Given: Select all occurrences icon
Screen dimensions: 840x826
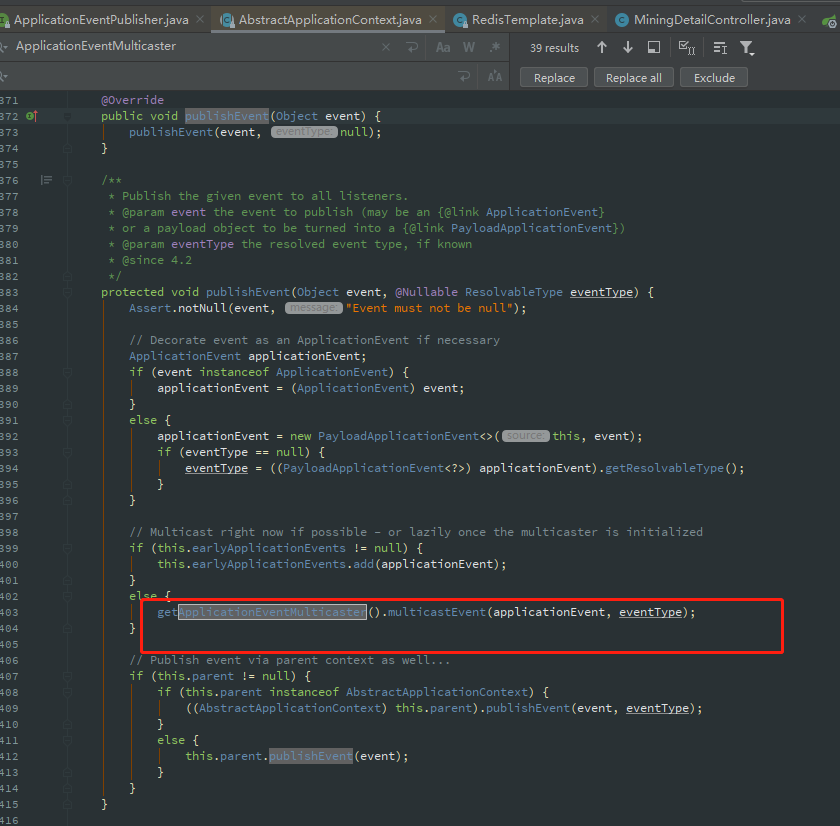Looking at the screenshot, I should point(687,48).
